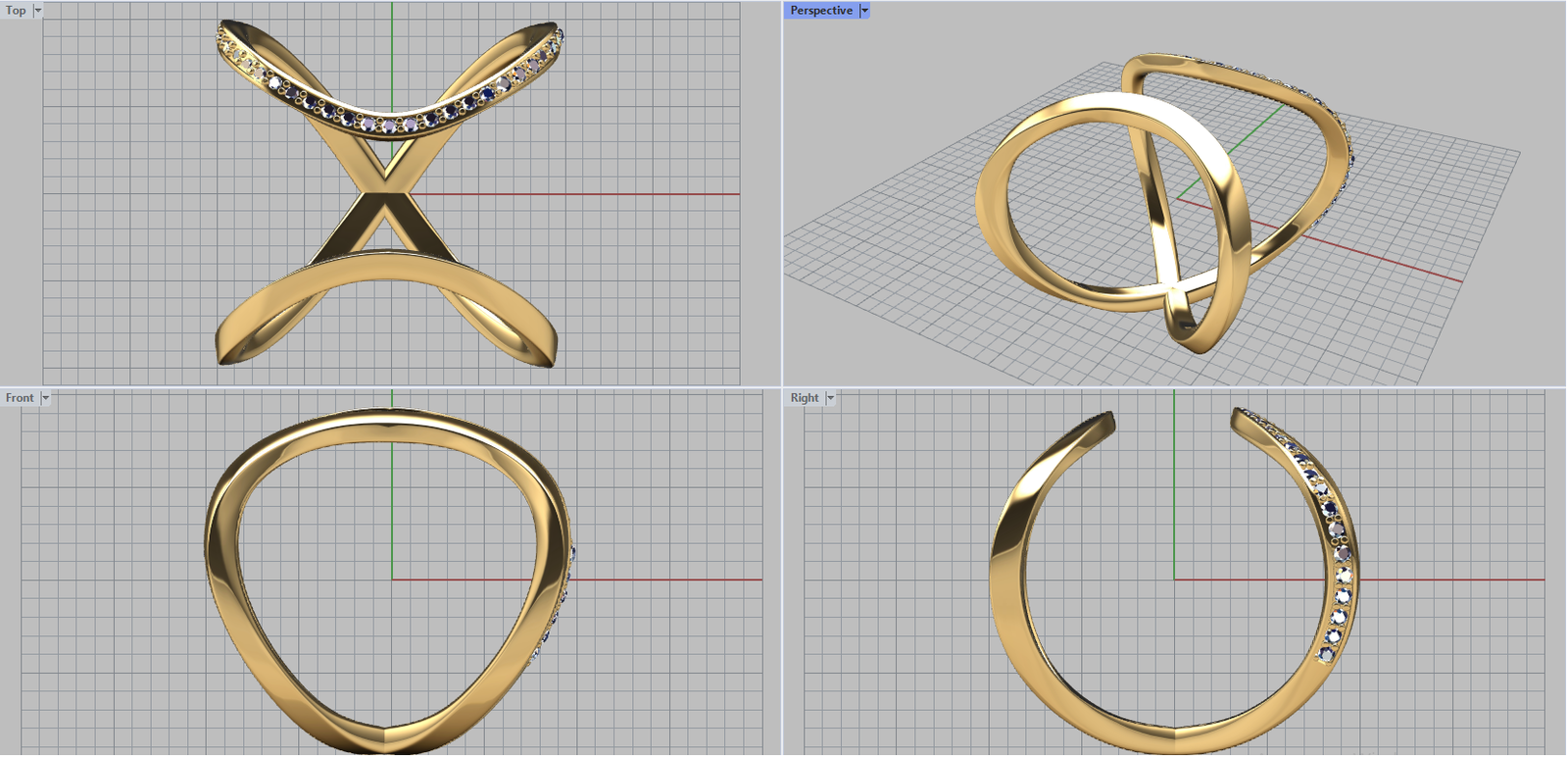Screen dimensions: 1568x757
Task: Activate the Perspective viewport title label
Action: pyautogui.click(x=821, y=11)
